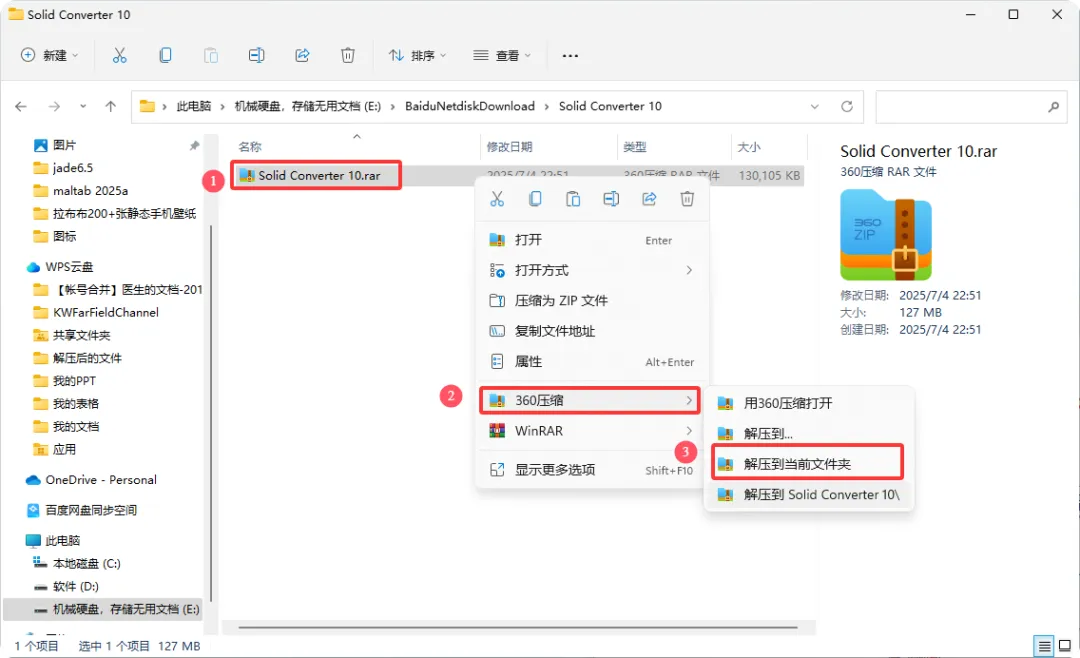
Task: Choose 压缩为 ZIP 文件
Action: tap(592, 300)
